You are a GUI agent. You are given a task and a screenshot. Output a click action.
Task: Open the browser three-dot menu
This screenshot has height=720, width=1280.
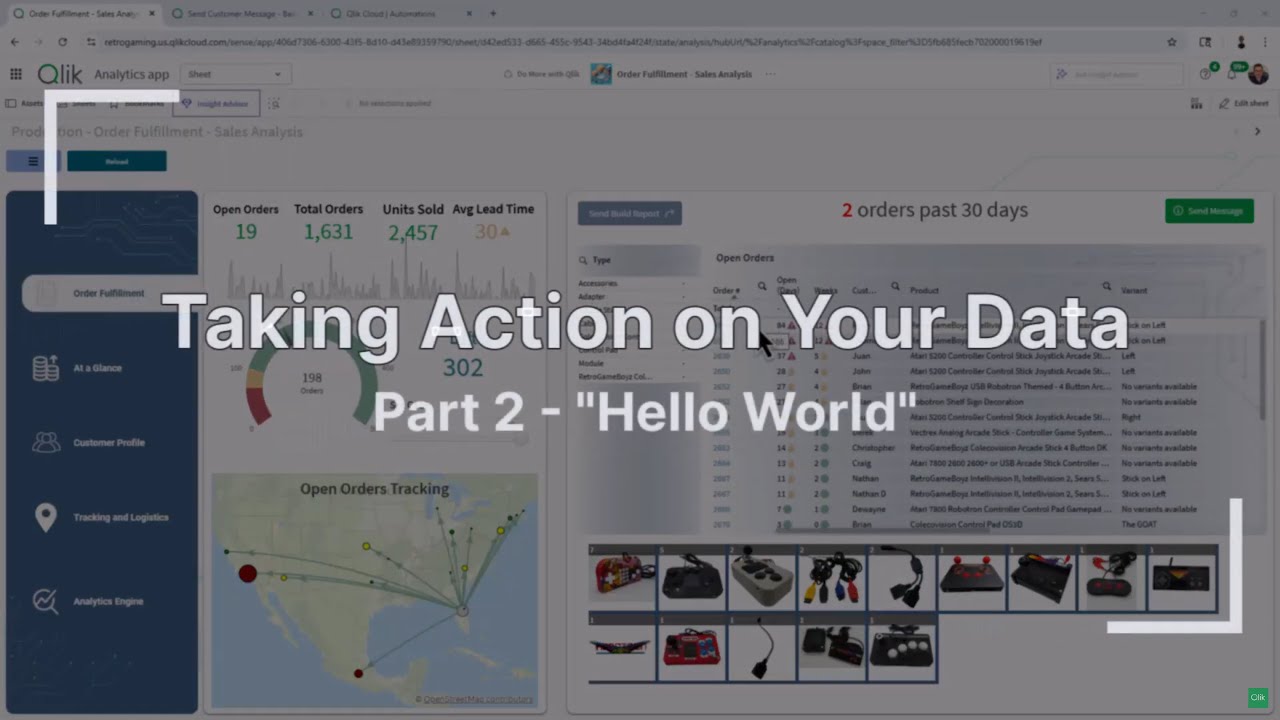[1263, 42]
